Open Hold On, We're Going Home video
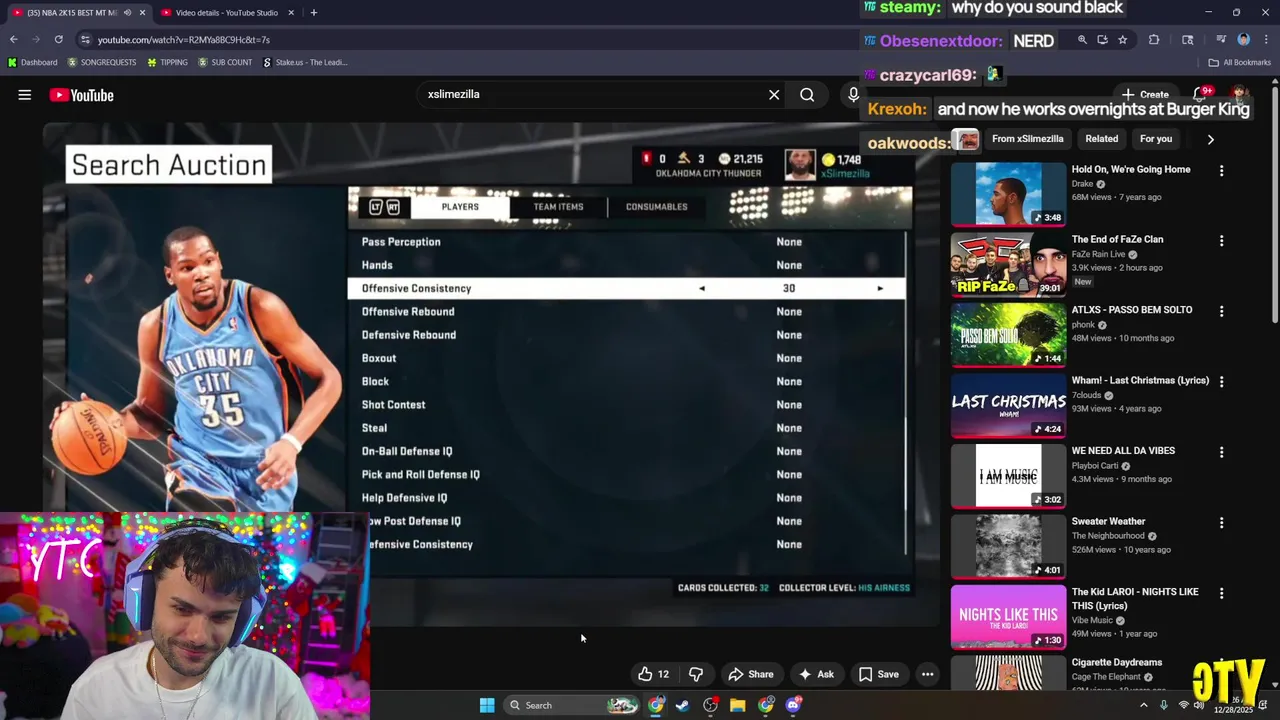This screenshot has height=720, width=1280. pos(1008,194)
